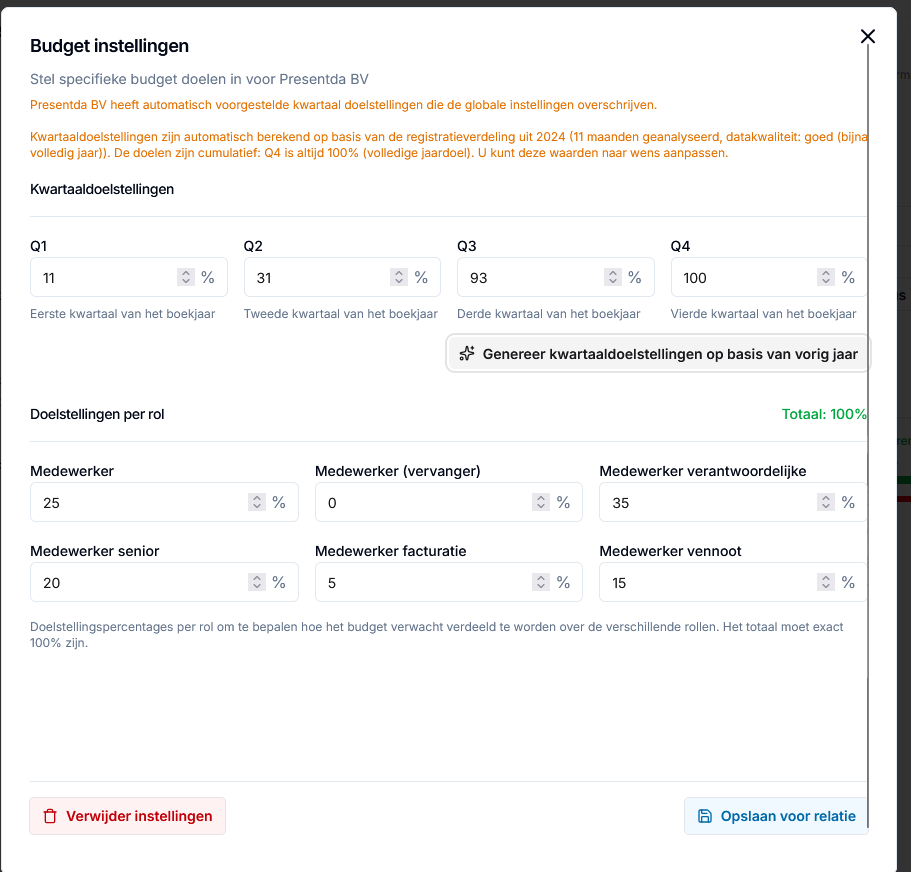Click the trash icon on Verwijder instellingen
This screenshot has height=872, width=911.
tap(51, 816)
